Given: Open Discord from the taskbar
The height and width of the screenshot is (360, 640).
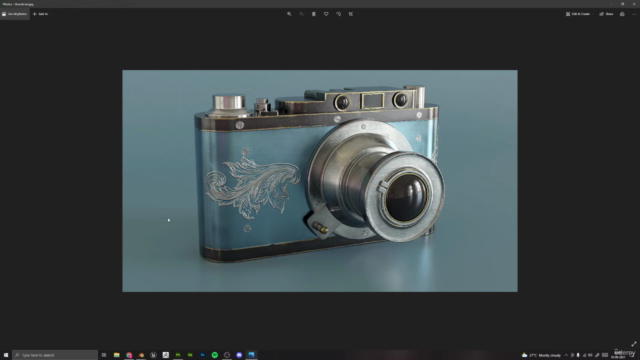Looking at the screenshot, I should (x=239, y=355).
